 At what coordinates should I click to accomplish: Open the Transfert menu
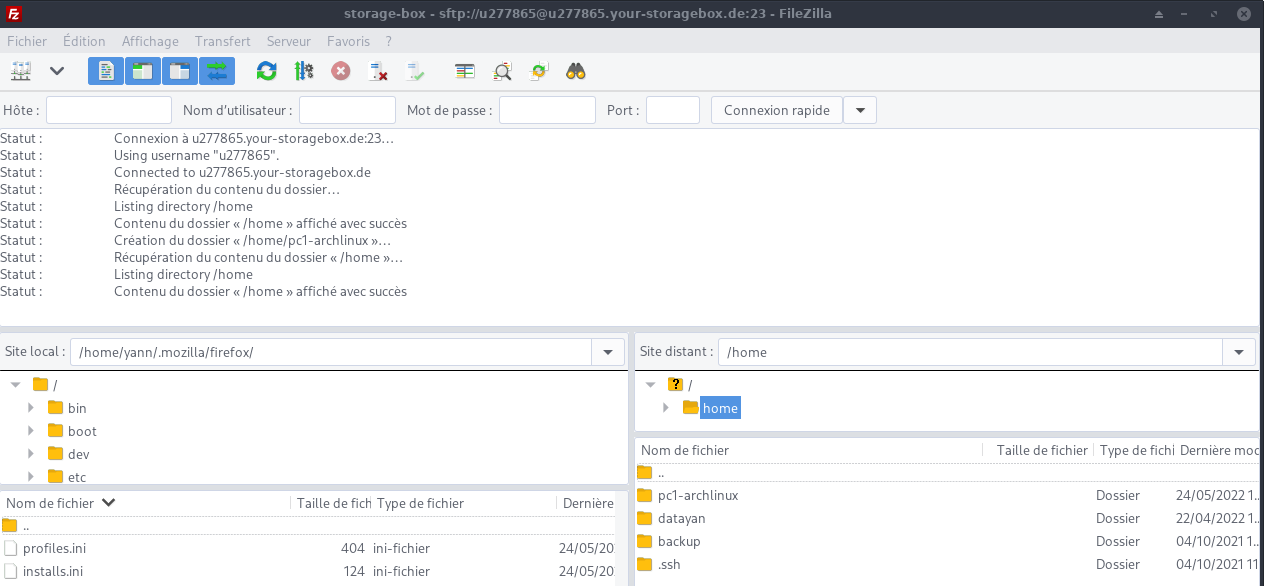pyautogui.click(x=222, y=41)
